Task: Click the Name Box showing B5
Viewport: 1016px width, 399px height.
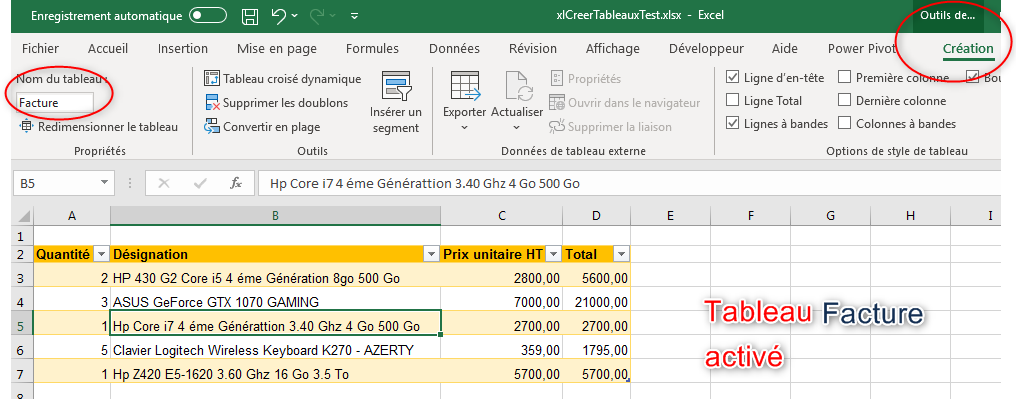Action: click(x=55, y=183)
